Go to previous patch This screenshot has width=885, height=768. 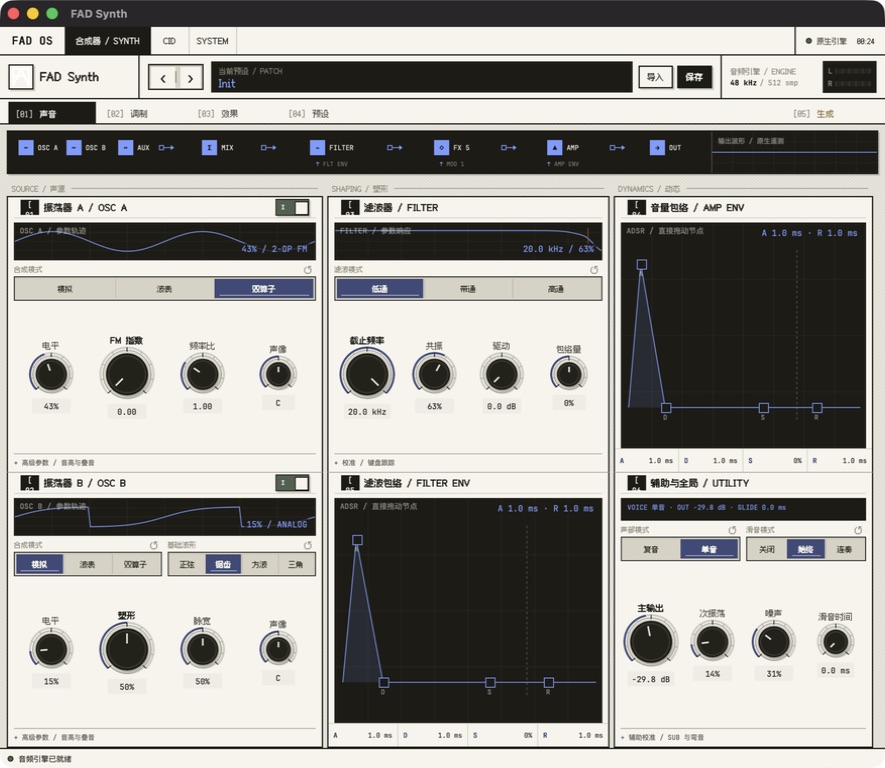(163, 77)
